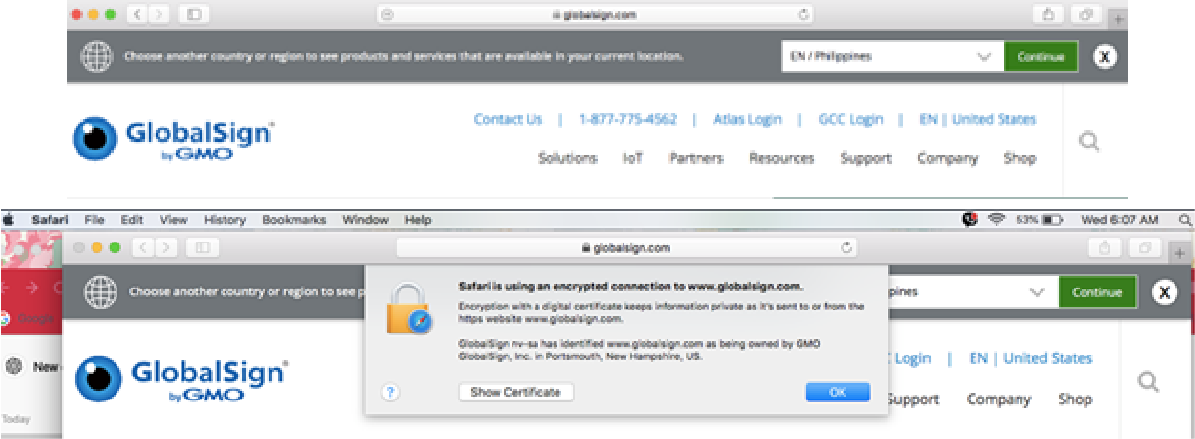Screen dimensions: 1195x439
Task: Toggle the sidebar in the upper Safari window
Action: click(x=194, y=15)
